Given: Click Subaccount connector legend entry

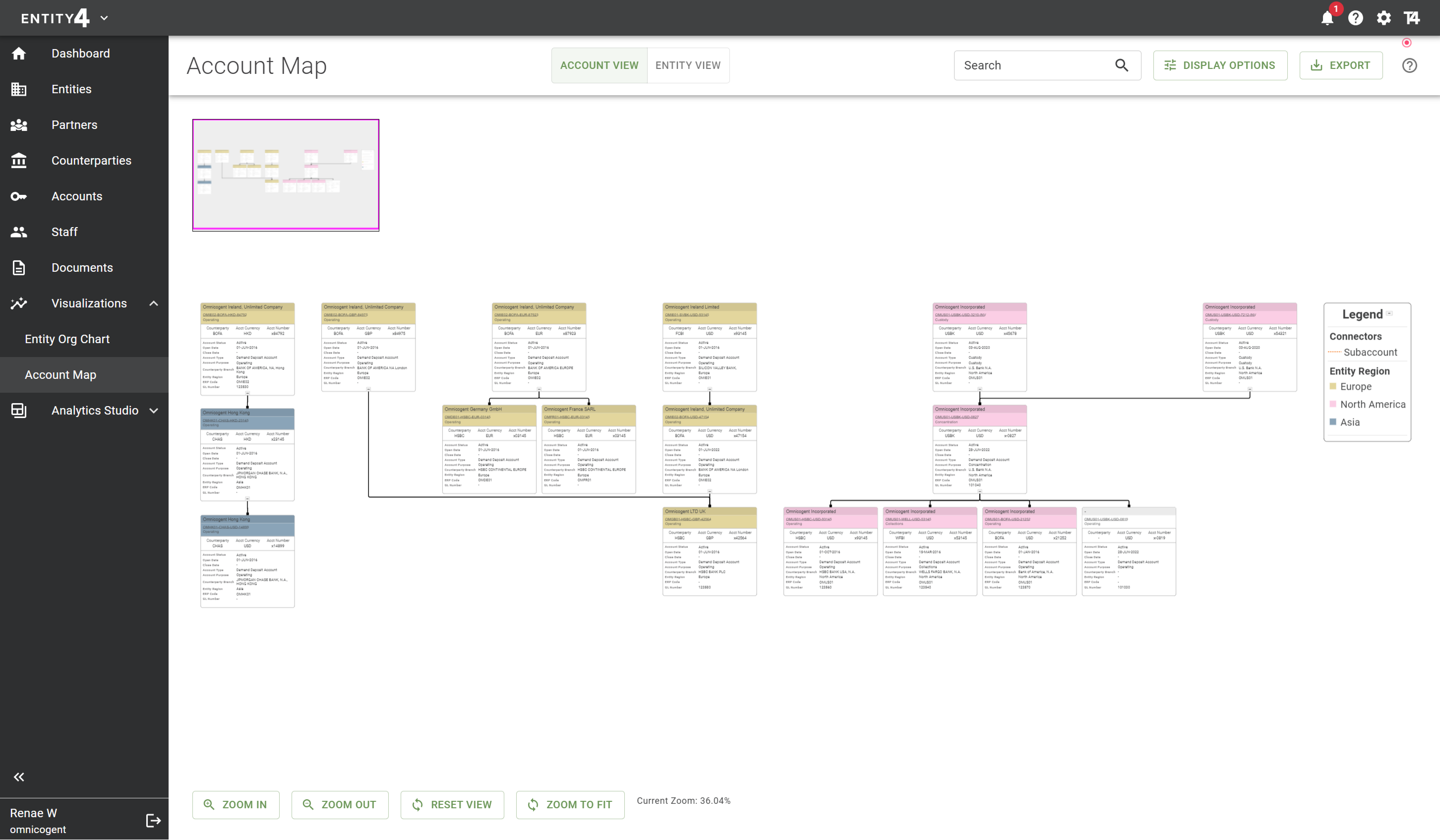Looking at the screenshot, I should pyautogui.click(x=1363, y=353).
